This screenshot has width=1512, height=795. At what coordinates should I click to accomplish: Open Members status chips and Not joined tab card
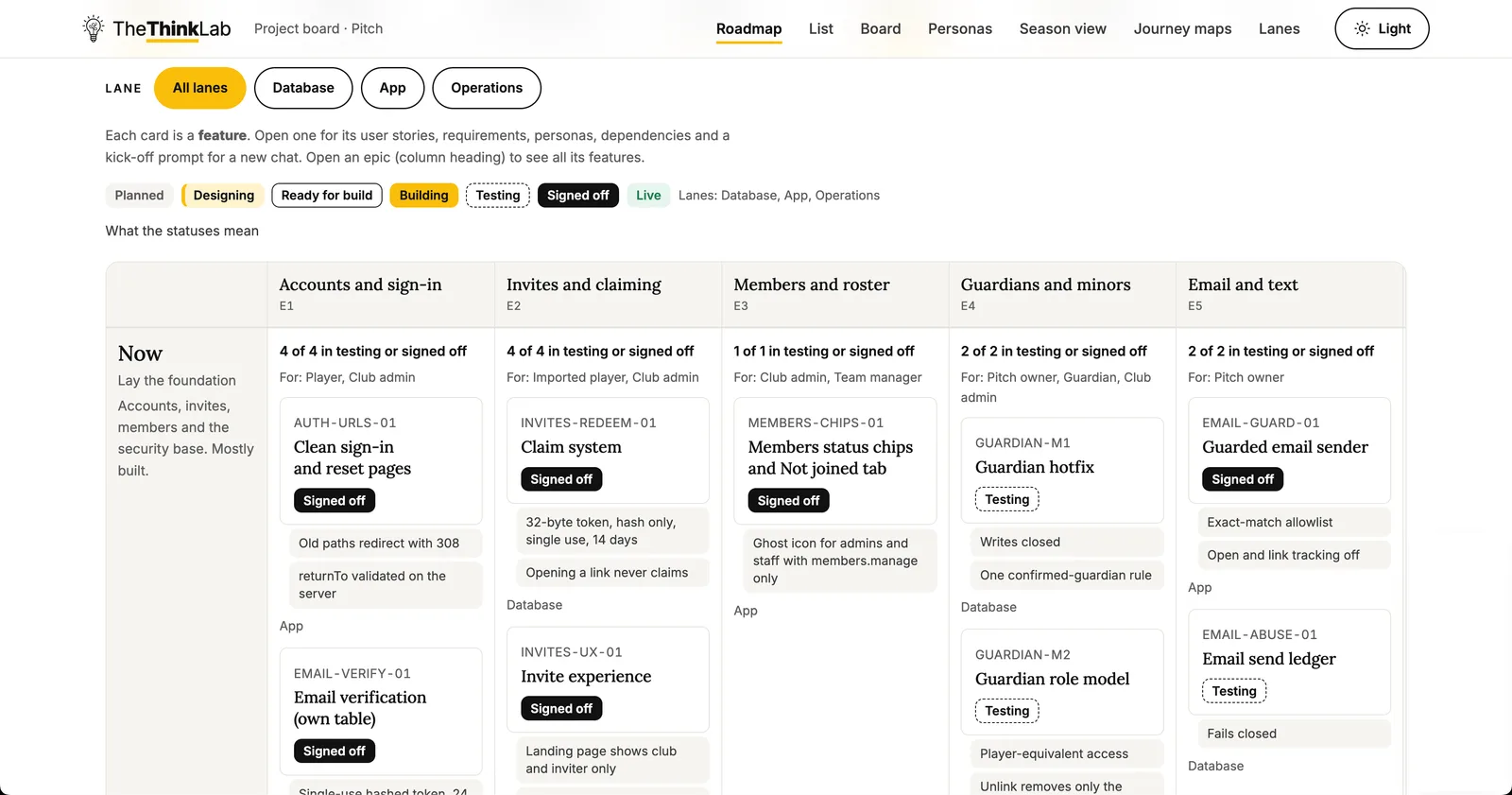(x=835, y=461)
